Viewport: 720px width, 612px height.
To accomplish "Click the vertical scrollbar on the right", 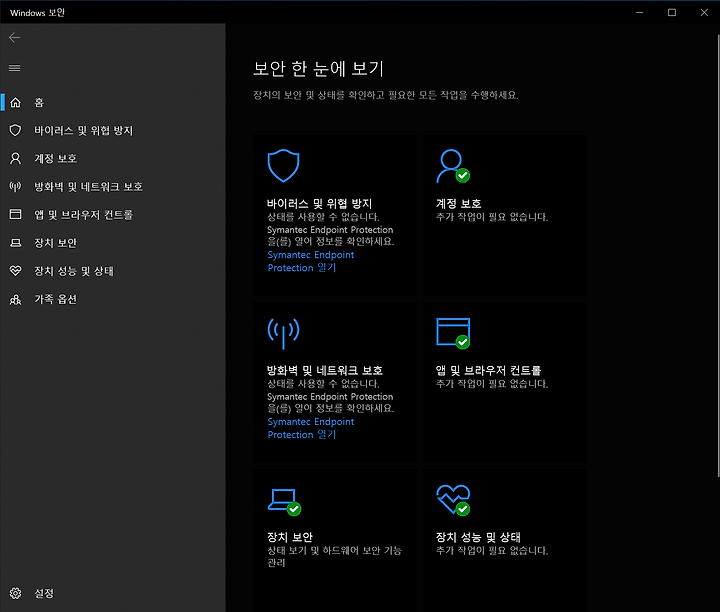I will click(x=718, y=257).
